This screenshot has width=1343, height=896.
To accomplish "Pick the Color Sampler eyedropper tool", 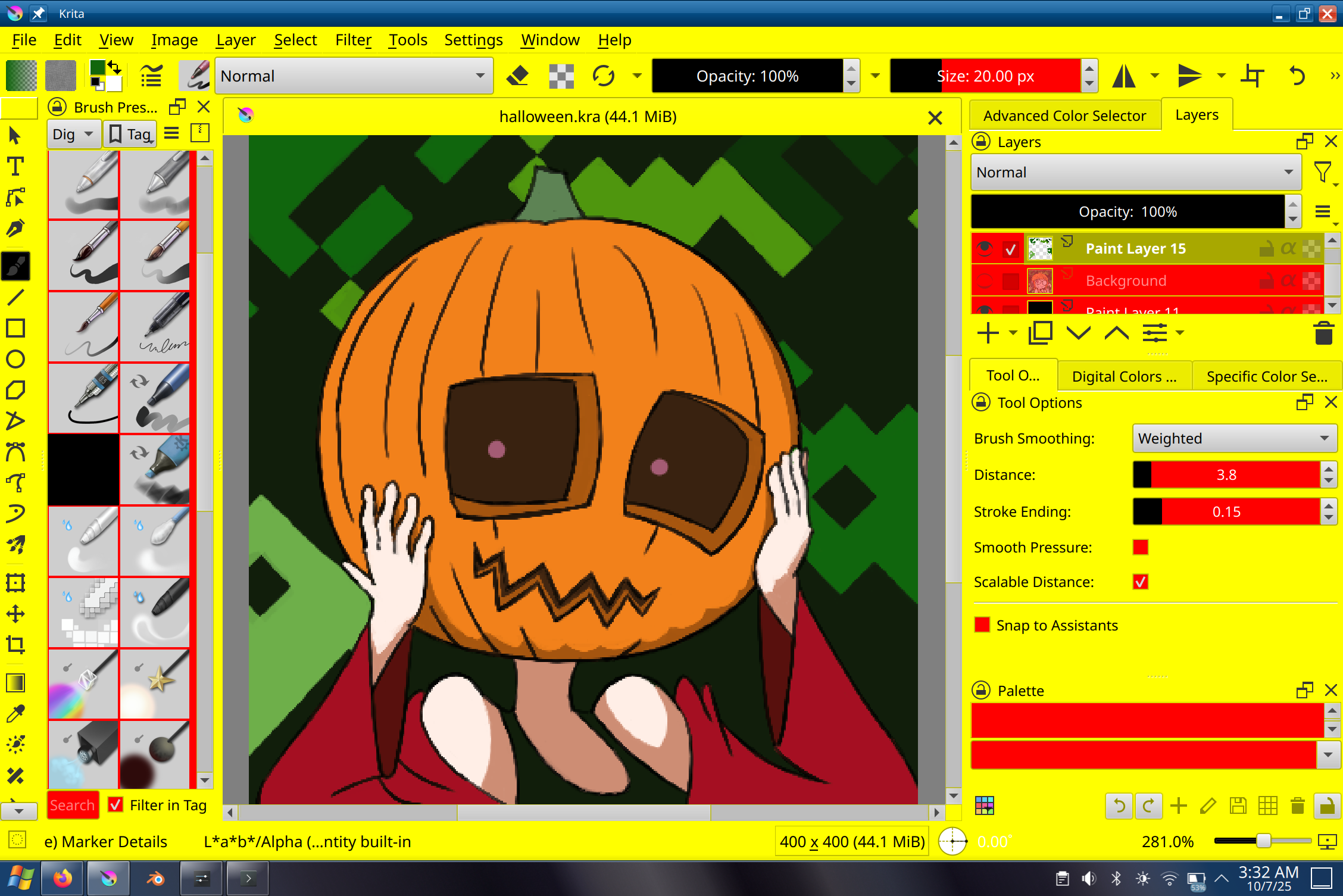I will [x=15, y=713].
